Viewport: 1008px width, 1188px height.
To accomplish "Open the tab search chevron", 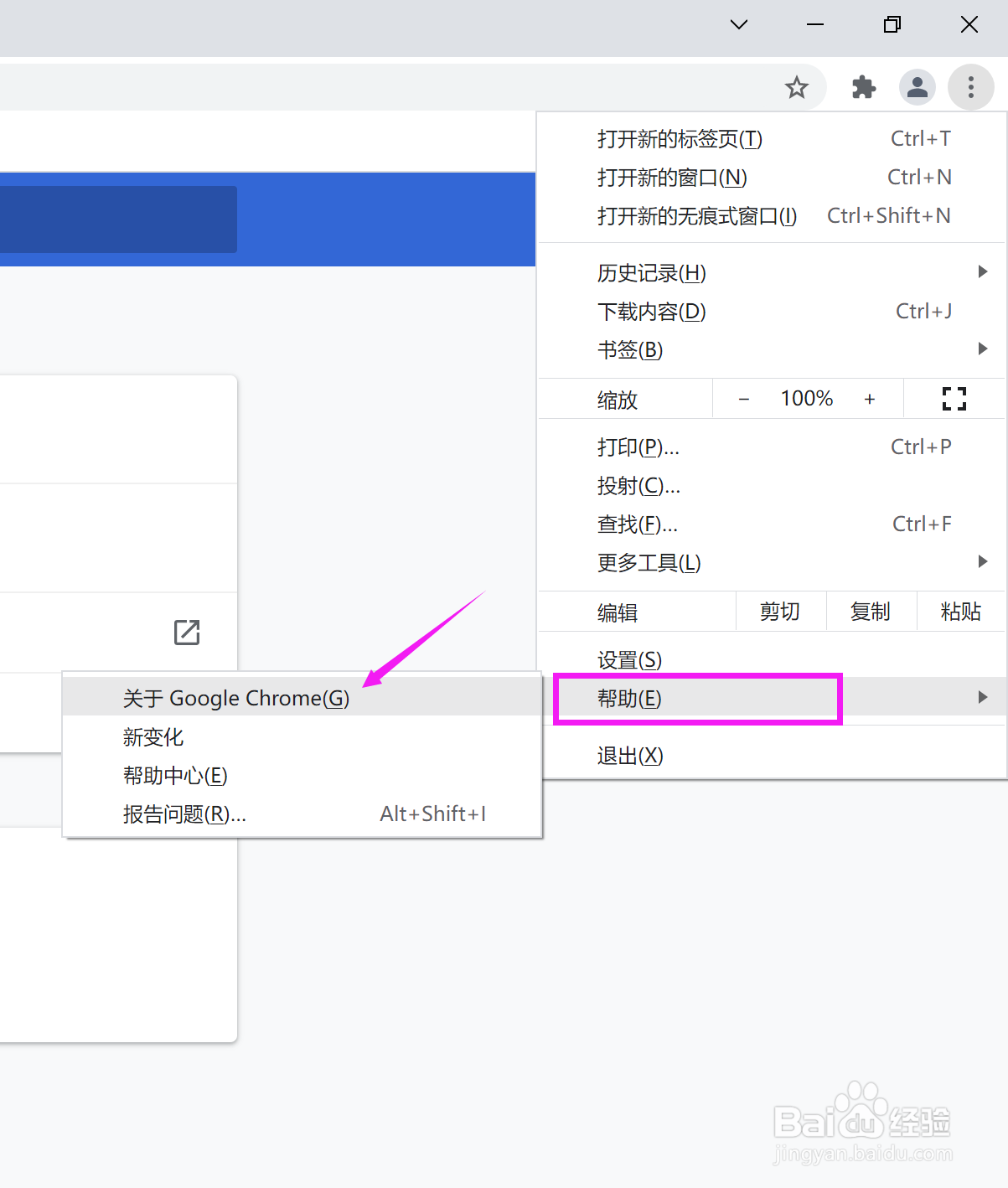I will (739, 25).
